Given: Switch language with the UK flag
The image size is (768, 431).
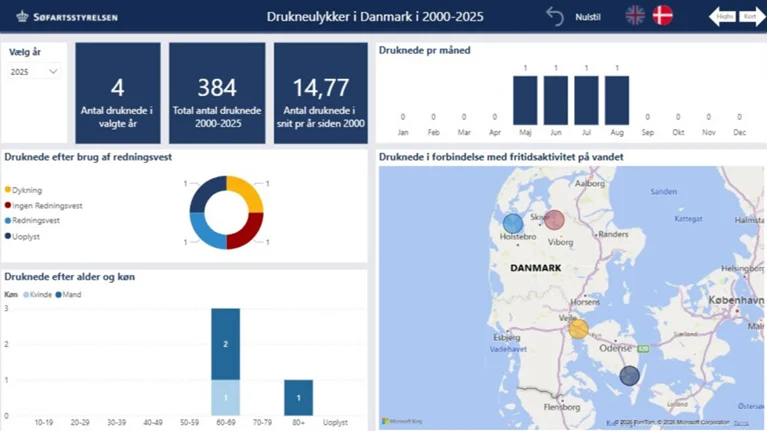Looking at the screenshot, I should (635, 15).
